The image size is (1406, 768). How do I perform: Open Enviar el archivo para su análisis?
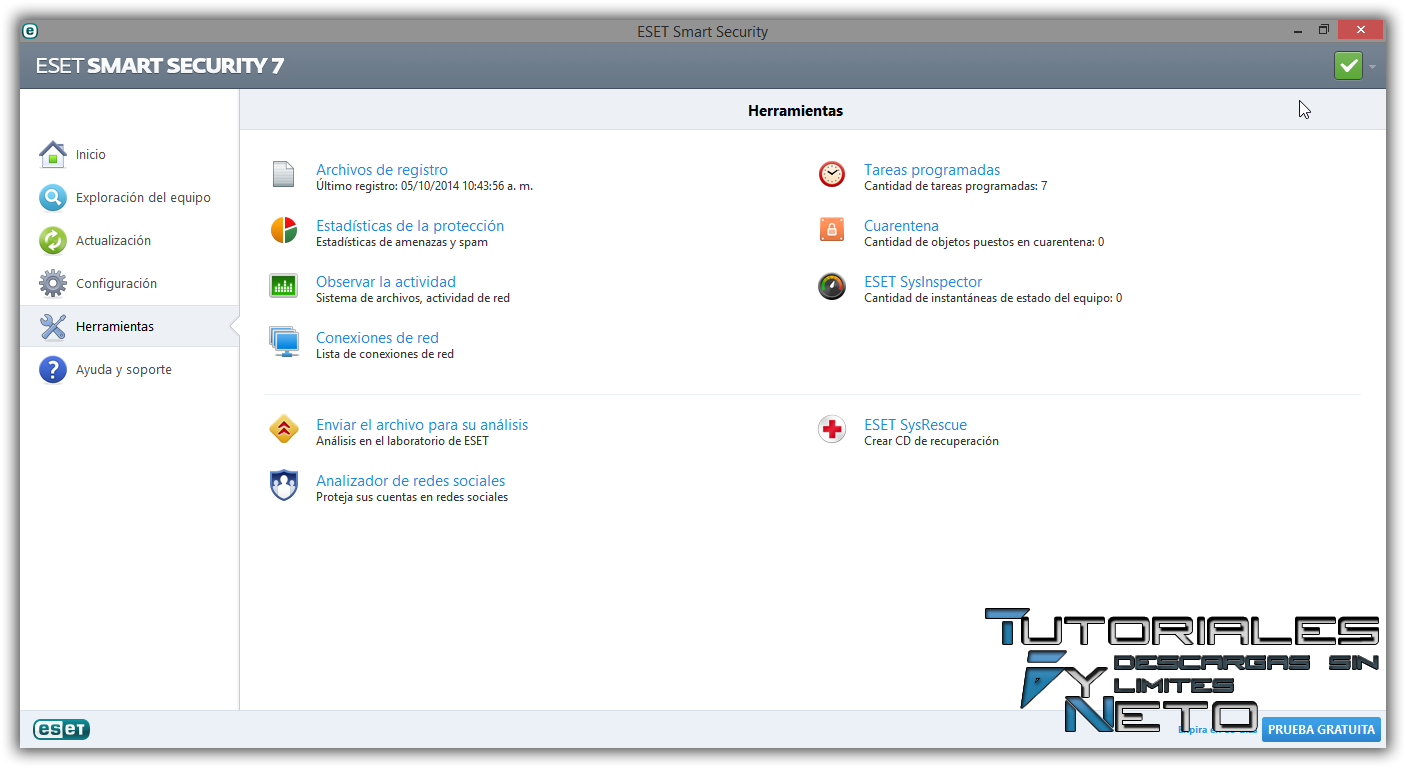coord(422,425)
